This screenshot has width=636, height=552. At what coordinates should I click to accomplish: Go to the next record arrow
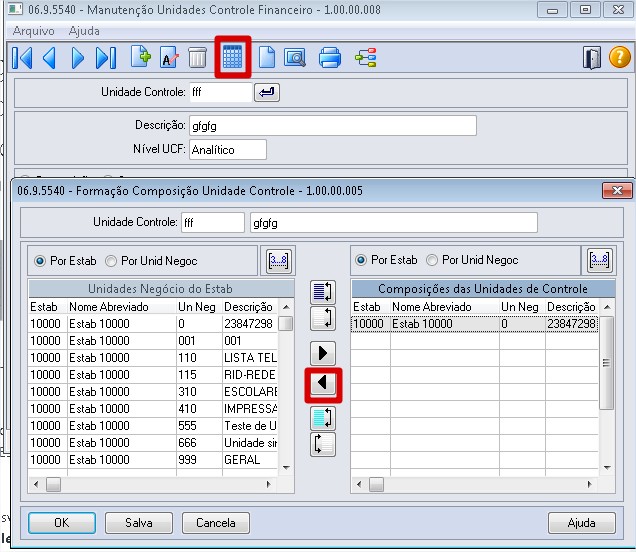click(x=77, y=58)
